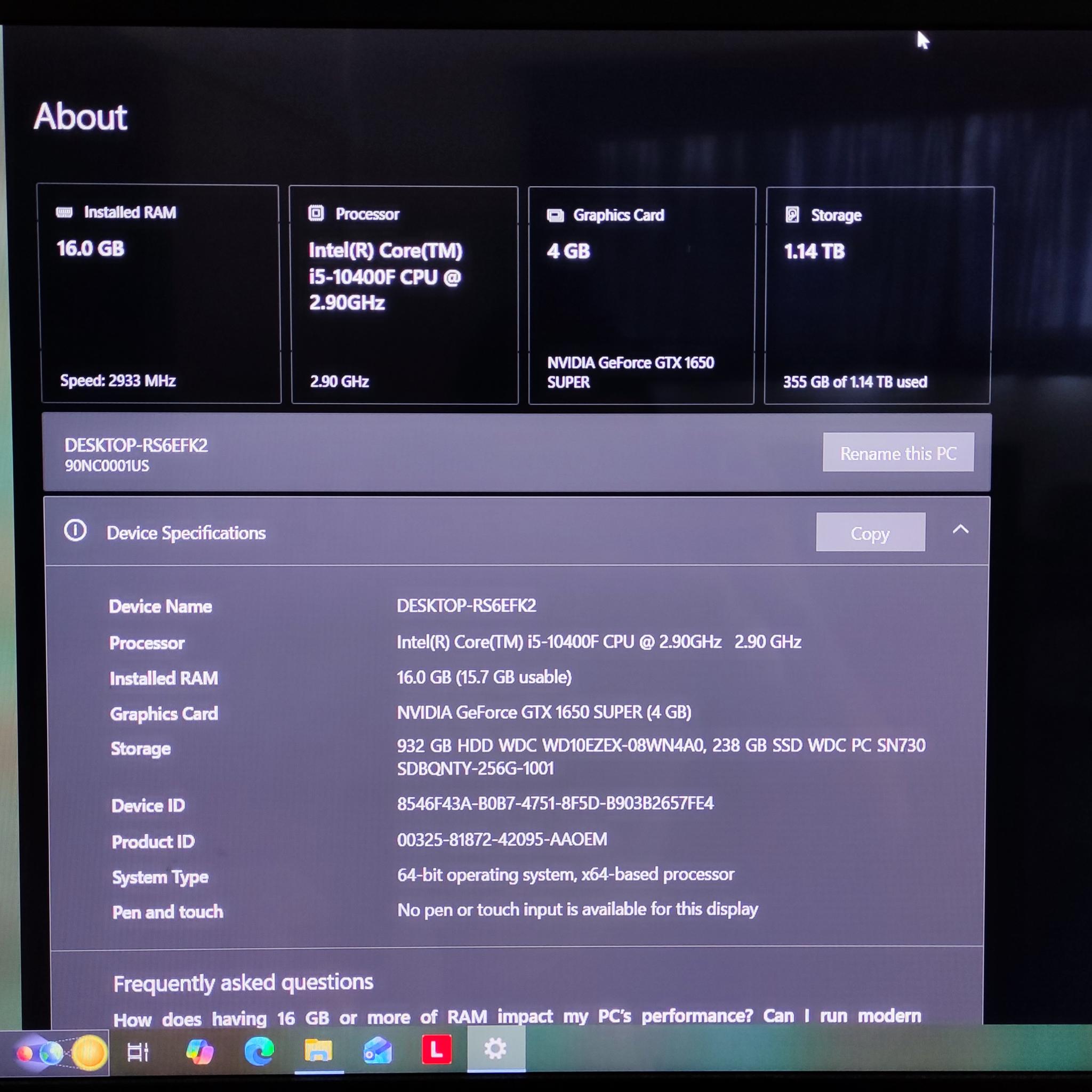Viewport: 1092px width, 1092px height.
Task: Collapse the Device Specifications section
Action: pyautogui.click(x=961, y=529)
